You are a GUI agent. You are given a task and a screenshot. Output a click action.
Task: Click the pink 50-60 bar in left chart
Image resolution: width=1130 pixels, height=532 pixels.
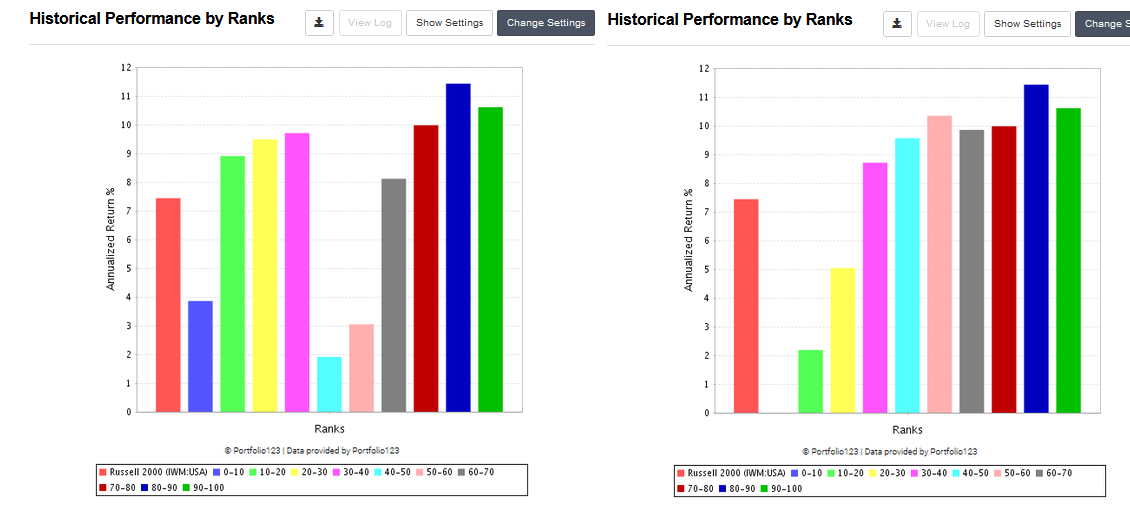pos(362,368)
